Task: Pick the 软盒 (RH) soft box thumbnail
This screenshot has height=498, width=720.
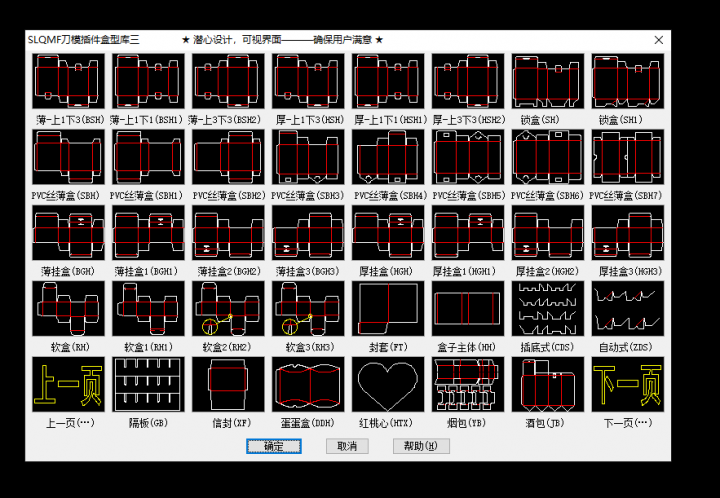Action: [x=68, y=309]
